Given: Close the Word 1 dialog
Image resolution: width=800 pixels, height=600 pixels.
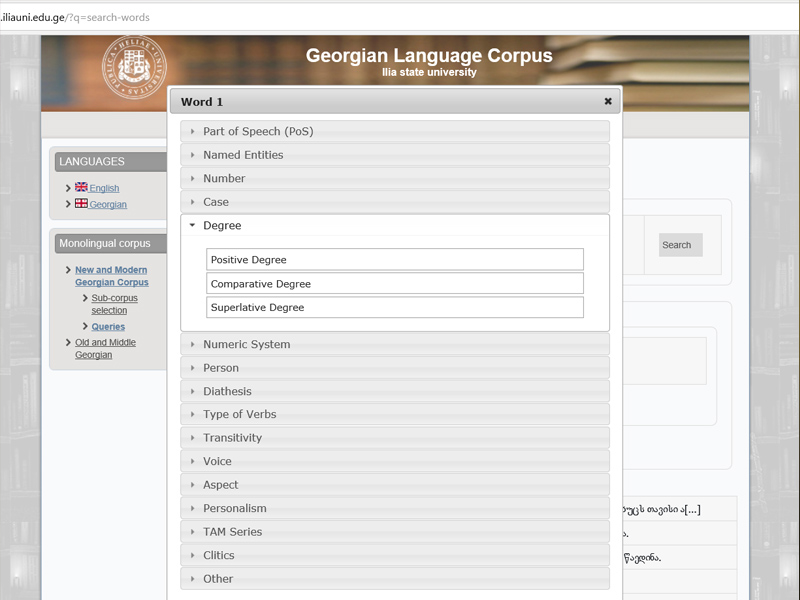Looking at the screenshot, I should 608,101.
